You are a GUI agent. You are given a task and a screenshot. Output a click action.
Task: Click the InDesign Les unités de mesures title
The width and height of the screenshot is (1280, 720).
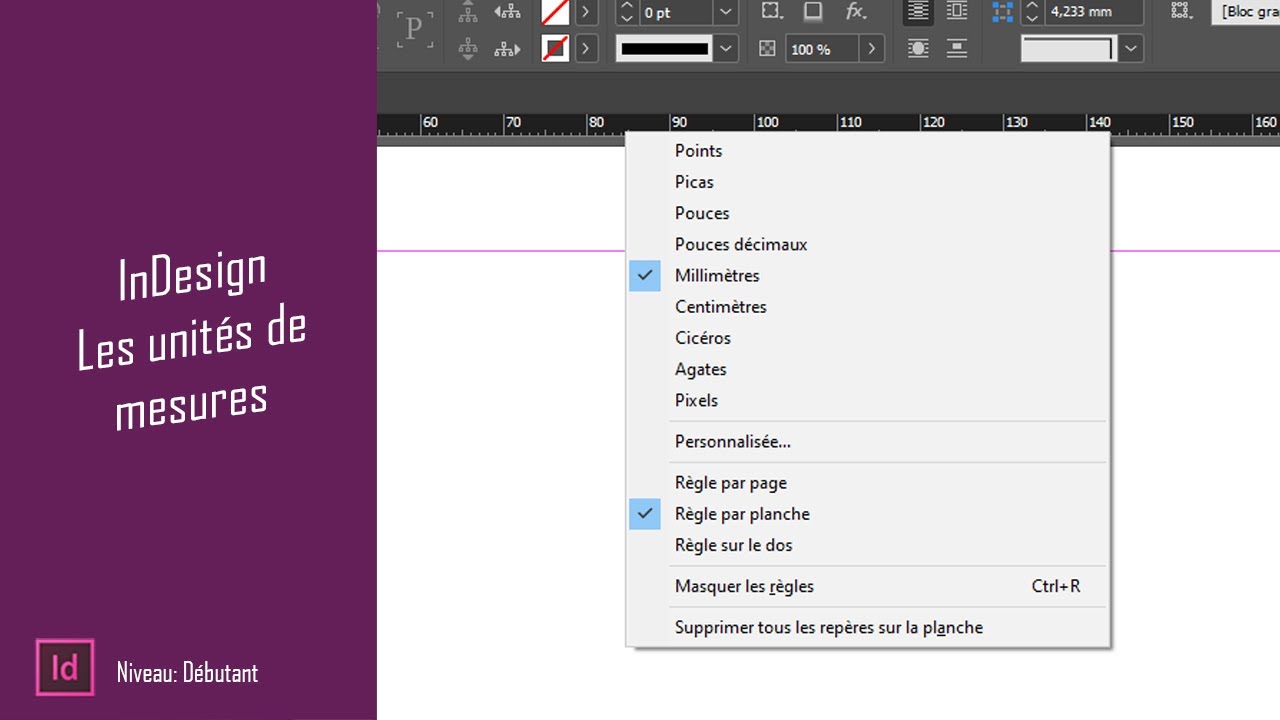191,340
